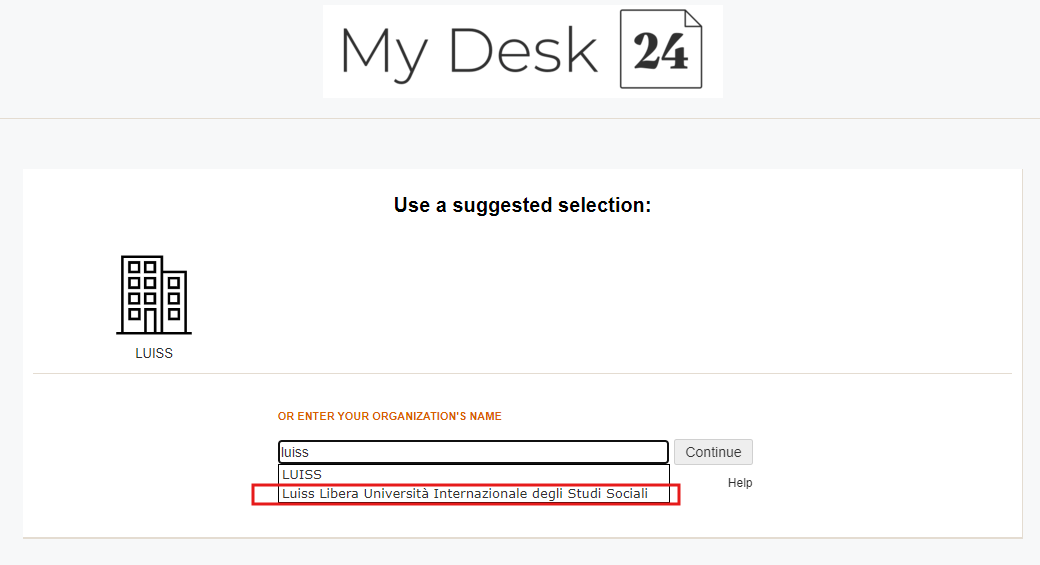The height and width of the screenshot is (565, 1040).
Task: Focus the organization name text field
Action: [472, 452]
